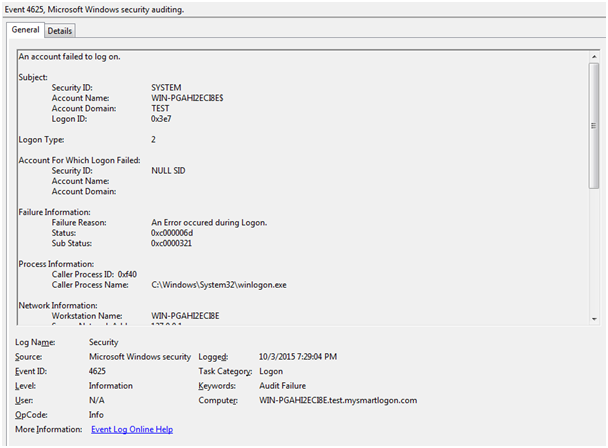Screen dimensions: 608x448
Task: Click the Workstation Name value WIN-PGAHI2ECI8E
Action: coord(185,316)
